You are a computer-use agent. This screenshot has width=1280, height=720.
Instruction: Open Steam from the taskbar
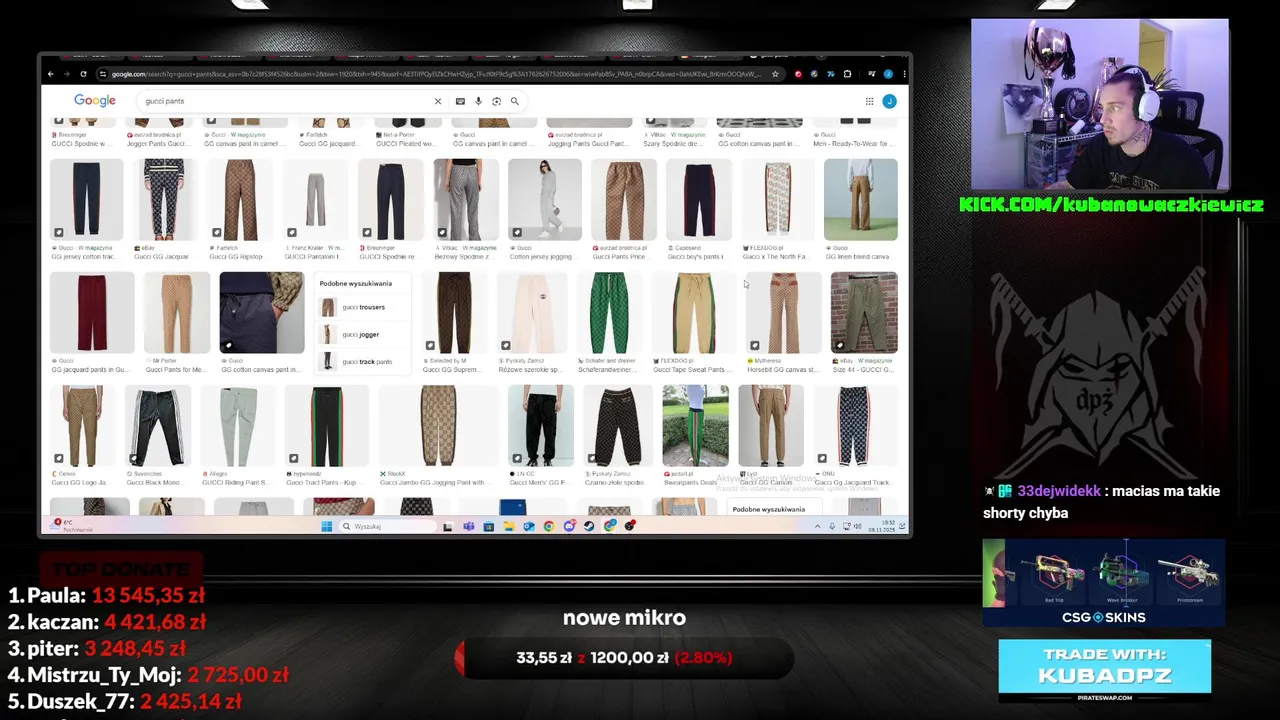coord(589,526)
